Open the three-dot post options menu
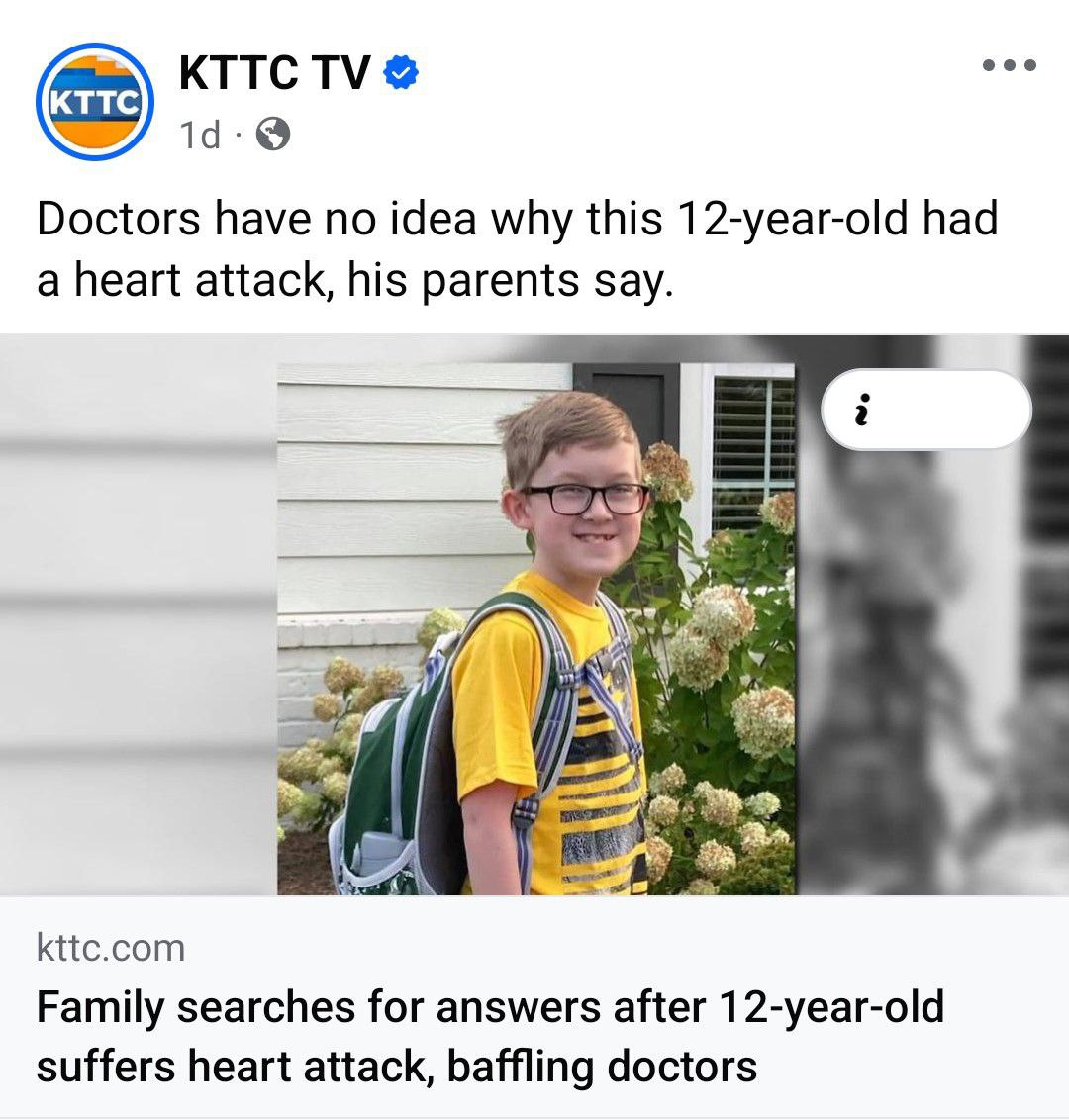 1009,65
